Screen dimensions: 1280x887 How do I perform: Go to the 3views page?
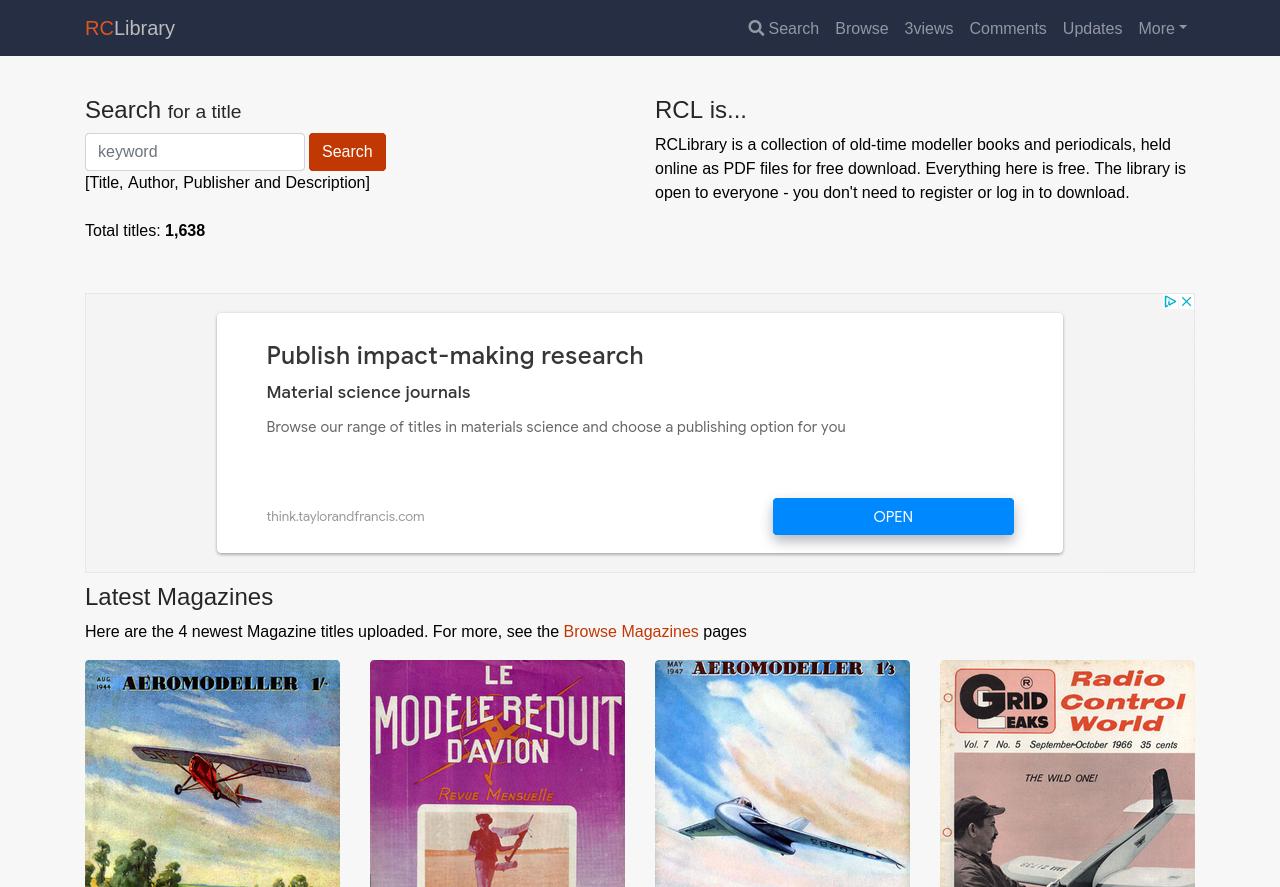[x=928, y=28]
